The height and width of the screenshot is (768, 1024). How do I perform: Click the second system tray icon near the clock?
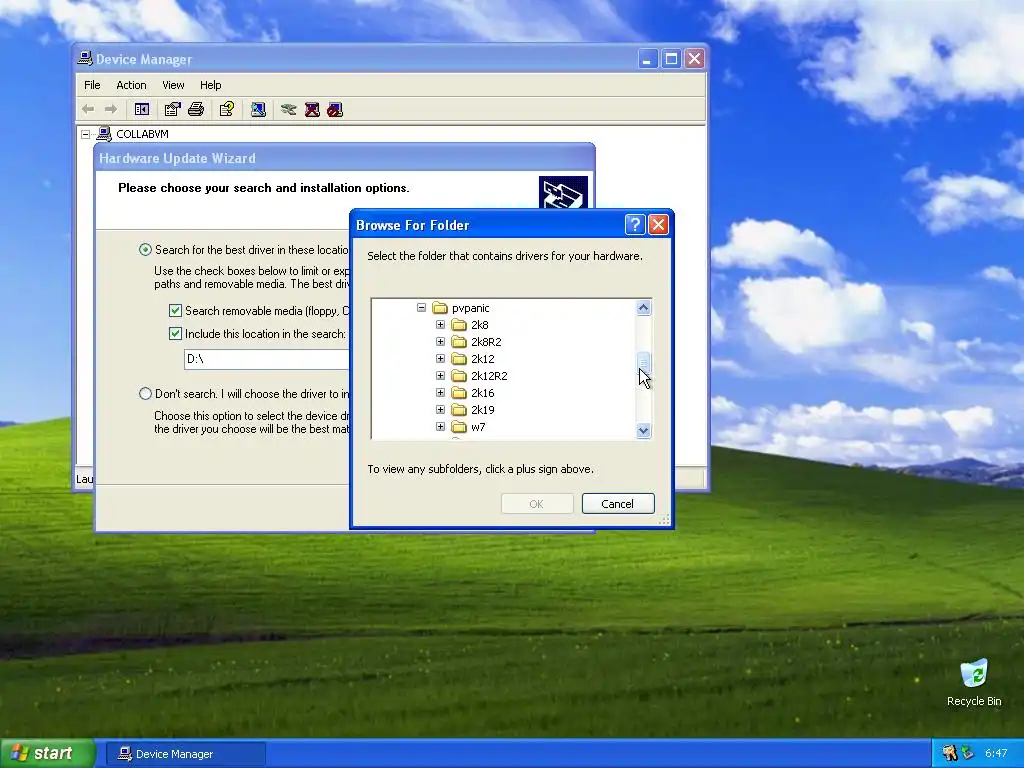click(967, 754)
